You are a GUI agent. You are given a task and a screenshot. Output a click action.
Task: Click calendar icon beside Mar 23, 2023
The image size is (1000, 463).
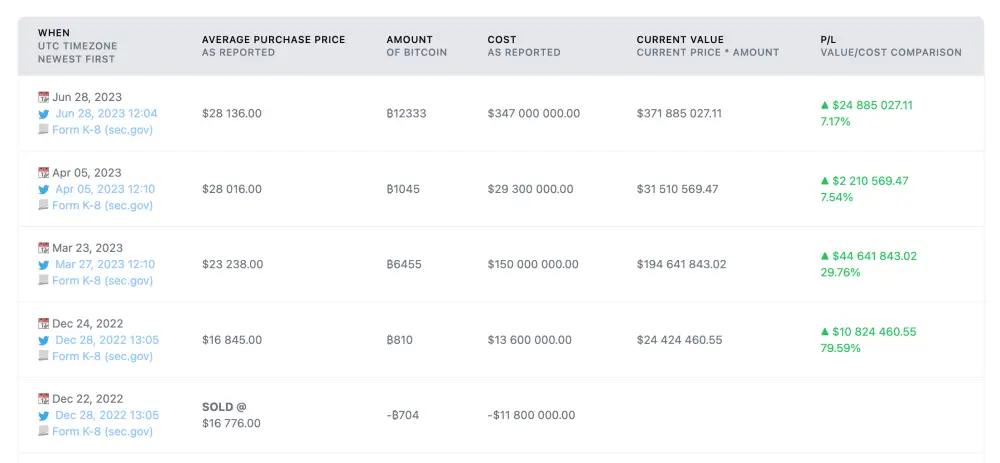(43, 248)
